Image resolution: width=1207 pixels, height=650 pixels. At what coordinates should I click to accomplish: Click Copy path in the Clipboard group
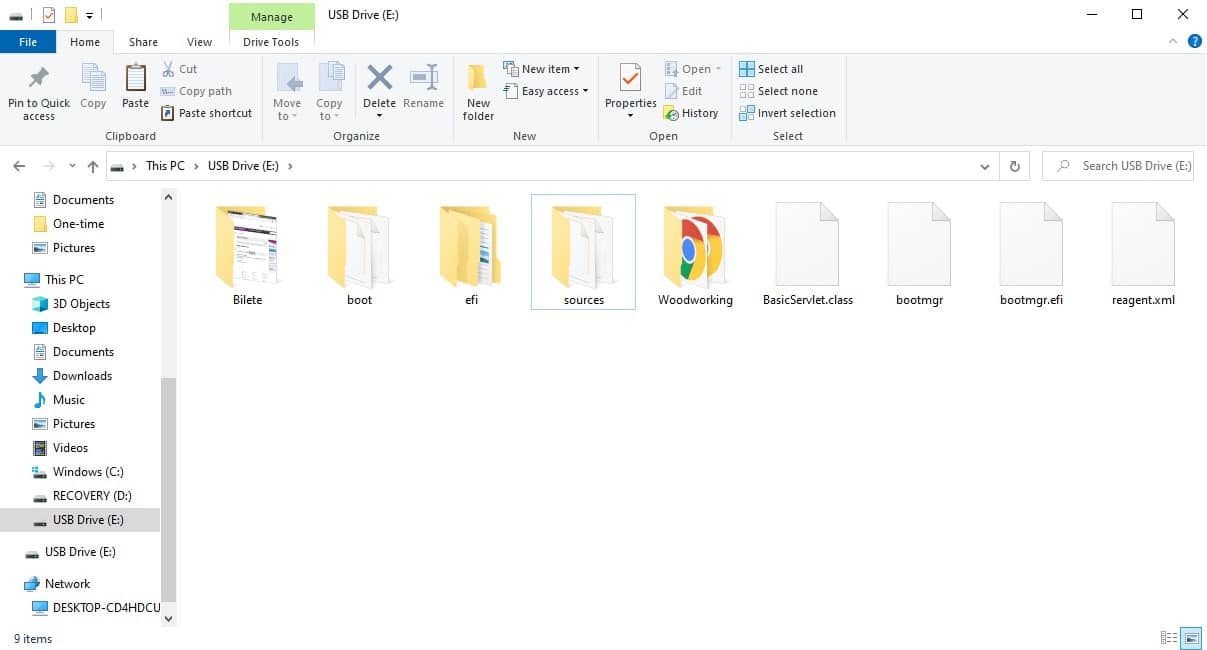point(200,90)
